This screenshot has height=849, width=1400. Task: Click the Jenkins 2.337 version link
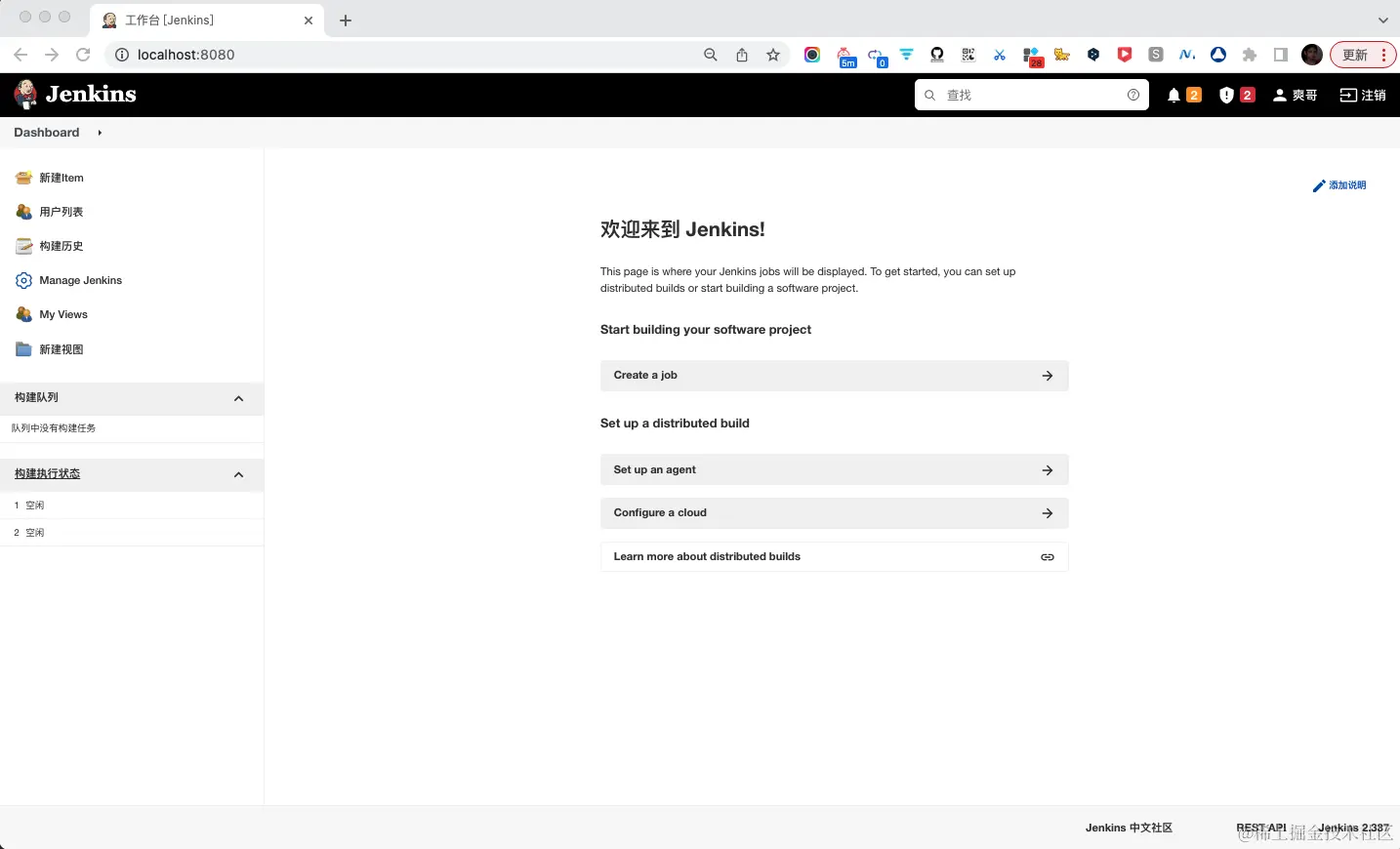click(x=1354, y=828)
